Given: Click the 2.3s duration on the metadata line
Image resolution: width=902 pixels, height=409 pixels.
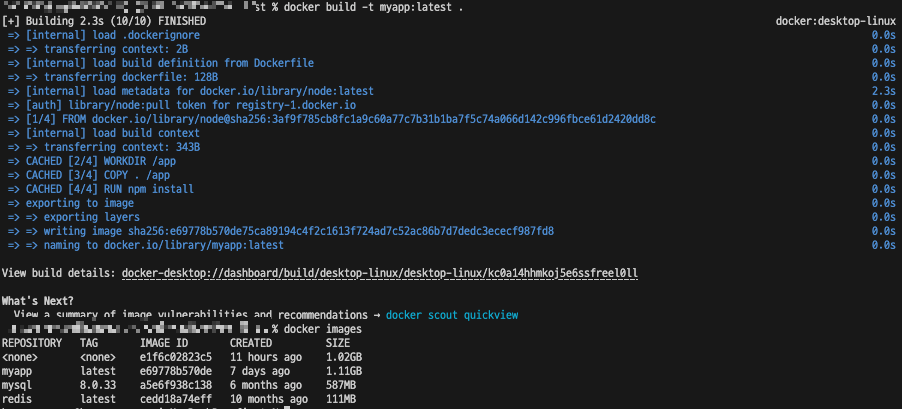Looking at the screenshot, I should 884,91.
